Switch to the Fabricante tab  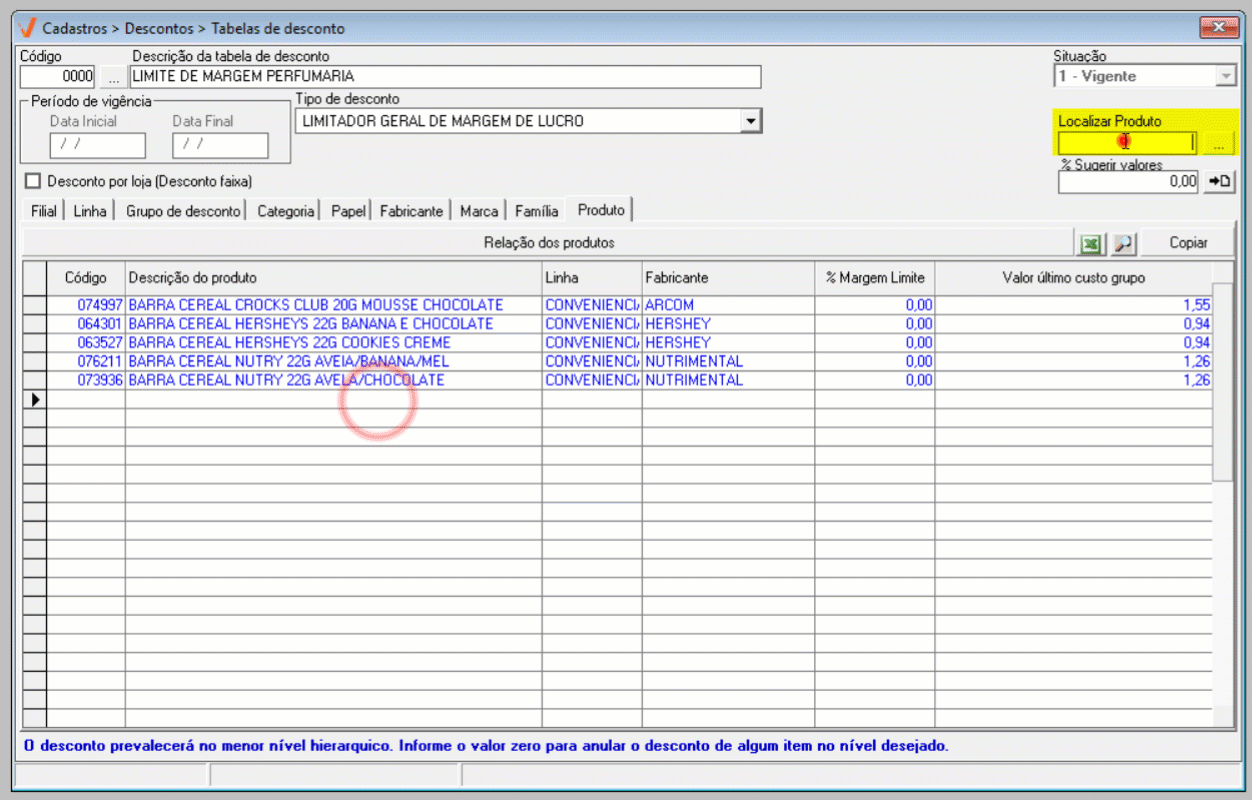411,211
